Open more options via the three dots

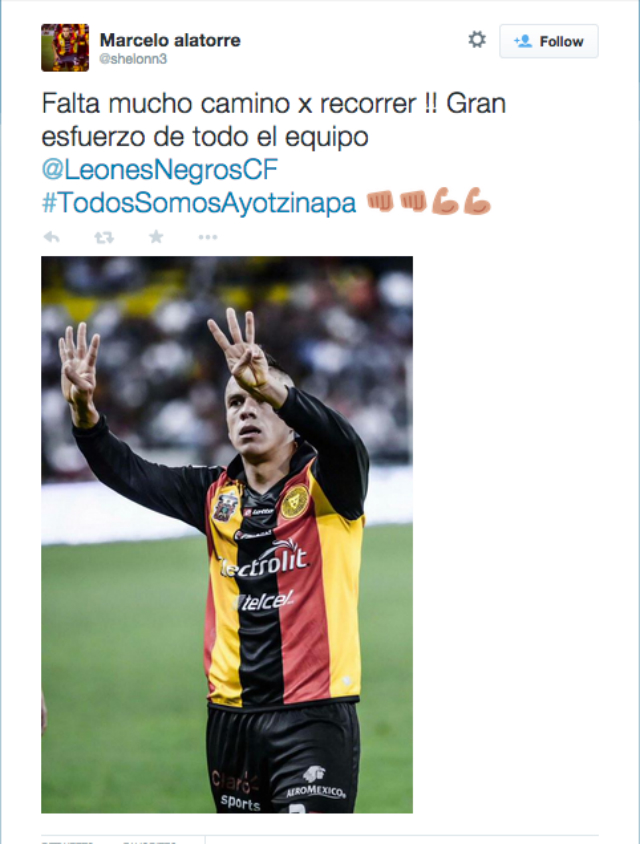(208, 237)
